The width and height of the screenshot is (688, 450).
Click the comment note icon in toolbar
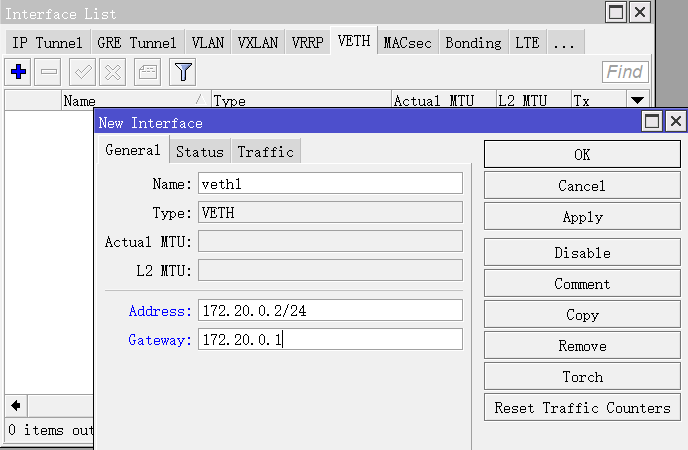(147, 72)
